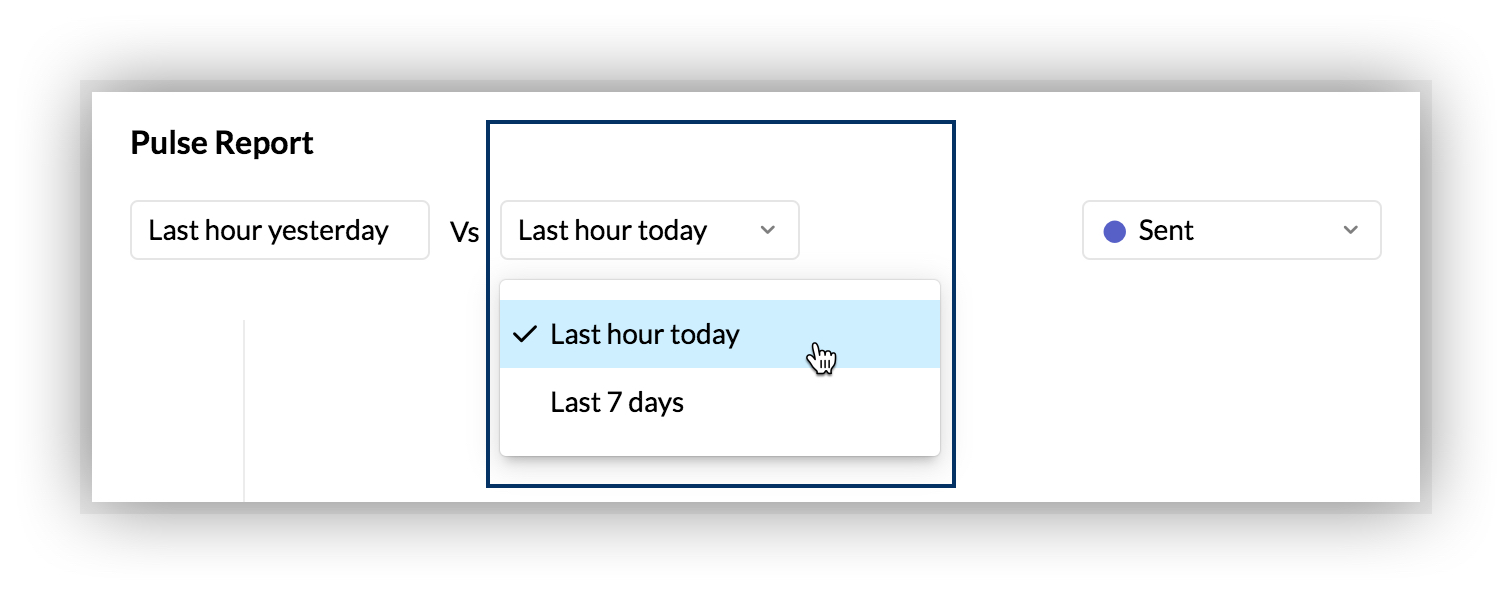Open the Sent metric selector box
The image size is (1512, 594).
click(x=1231, y=230)
